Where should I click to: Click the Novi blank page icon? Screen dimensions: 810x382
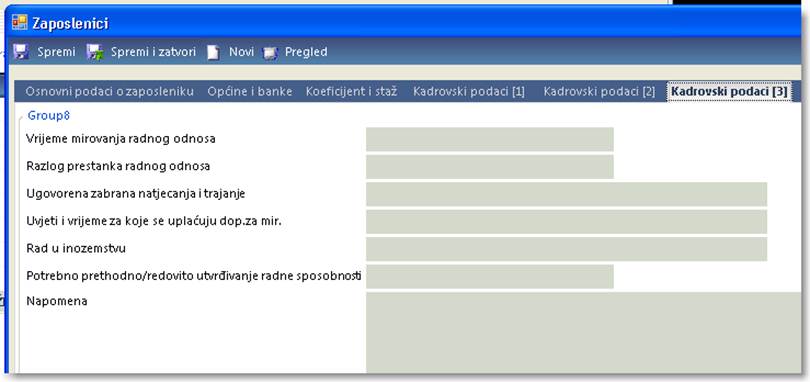click(213, 52)
